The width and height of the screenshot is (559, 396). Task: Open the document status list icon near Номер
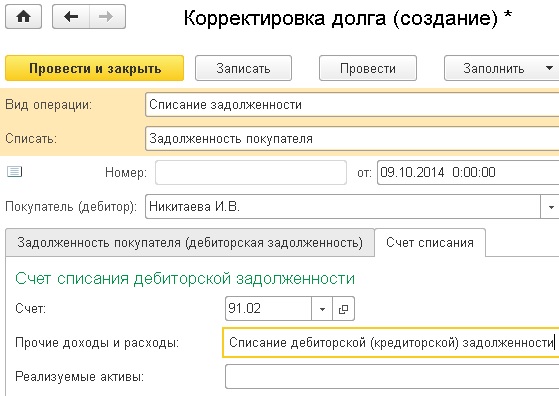tap(15, 172)
